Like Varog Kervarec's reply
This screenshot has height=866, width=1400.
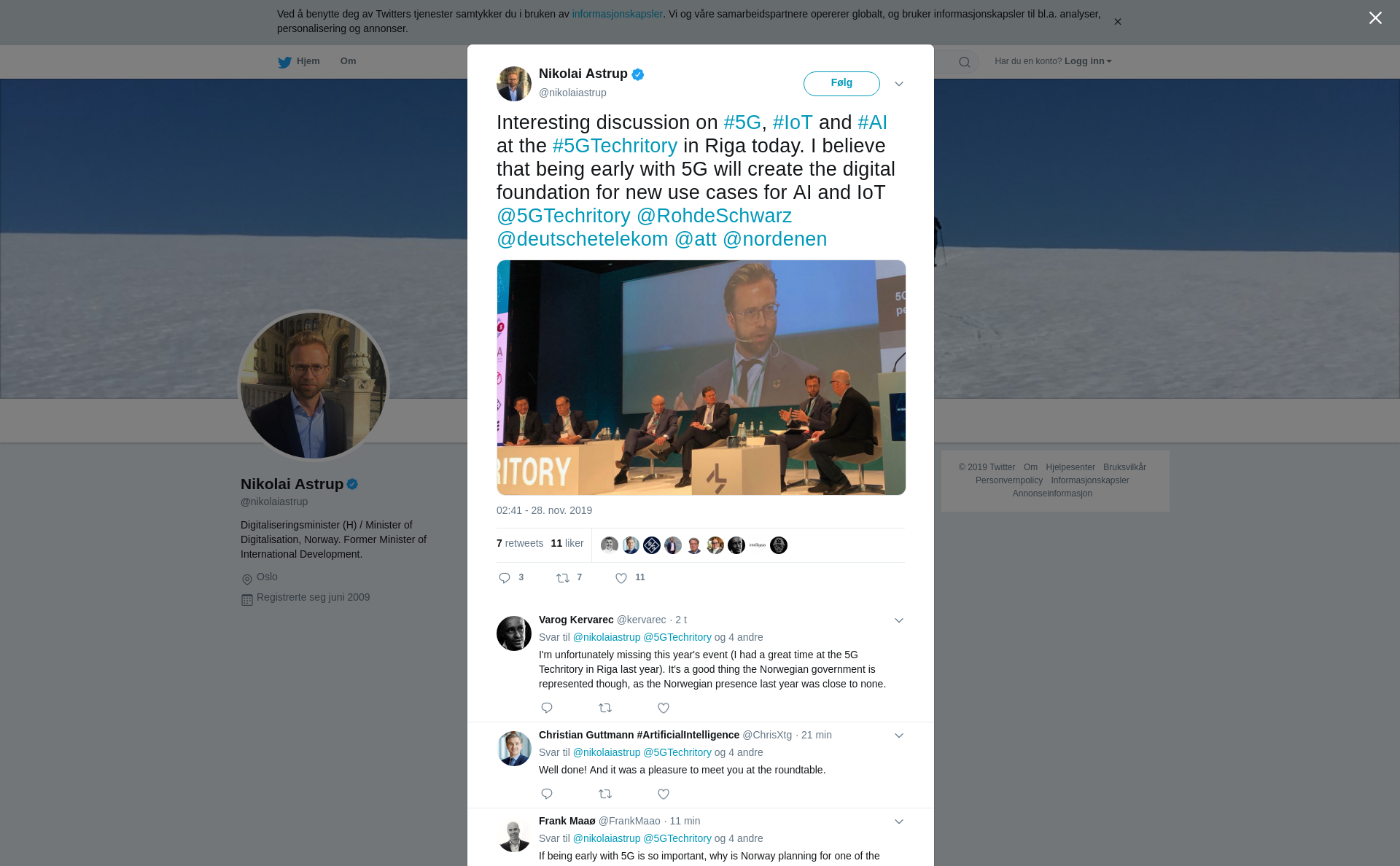(664, 708)
